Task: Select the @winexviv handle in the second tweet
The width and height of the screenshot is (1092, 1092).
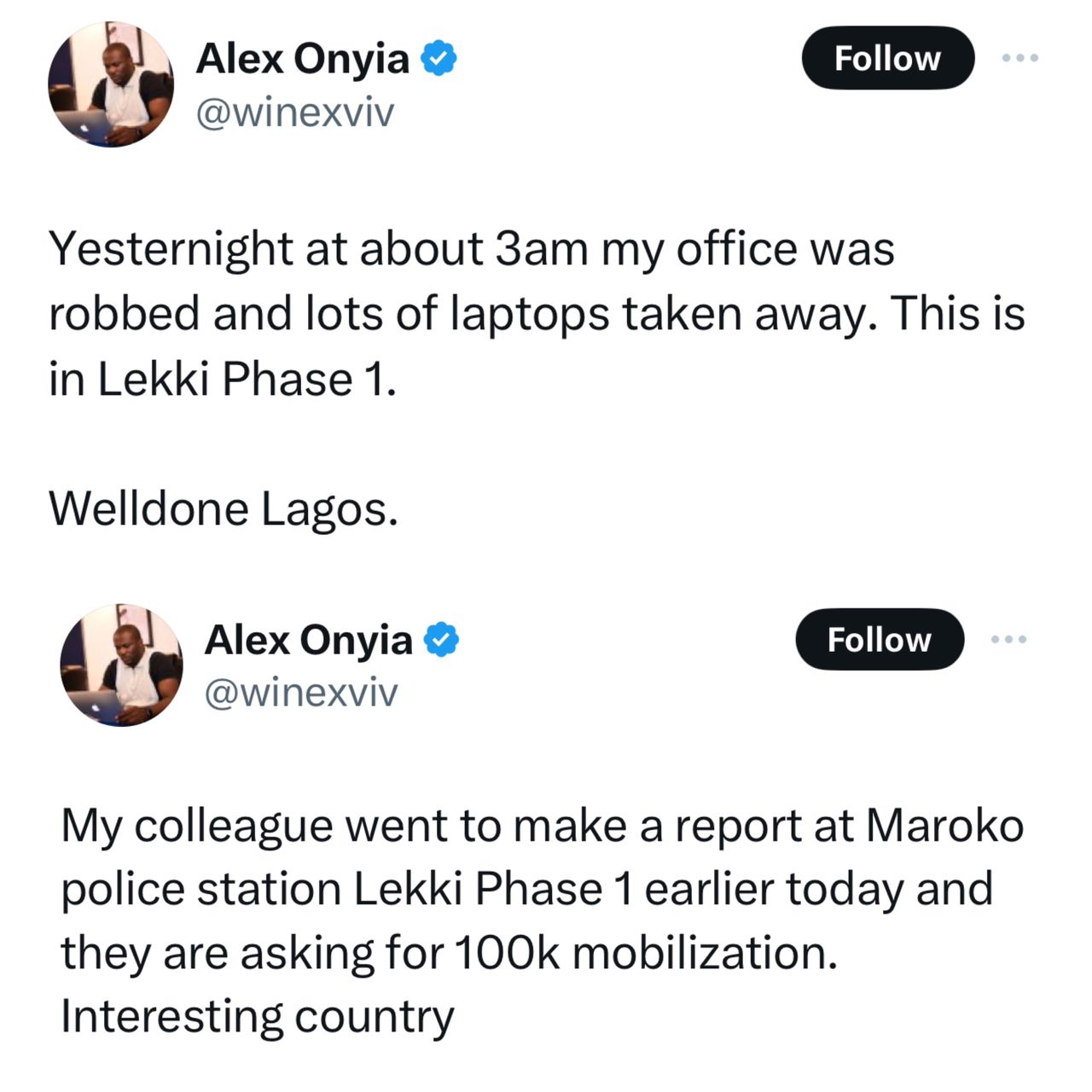Action: 303,693
